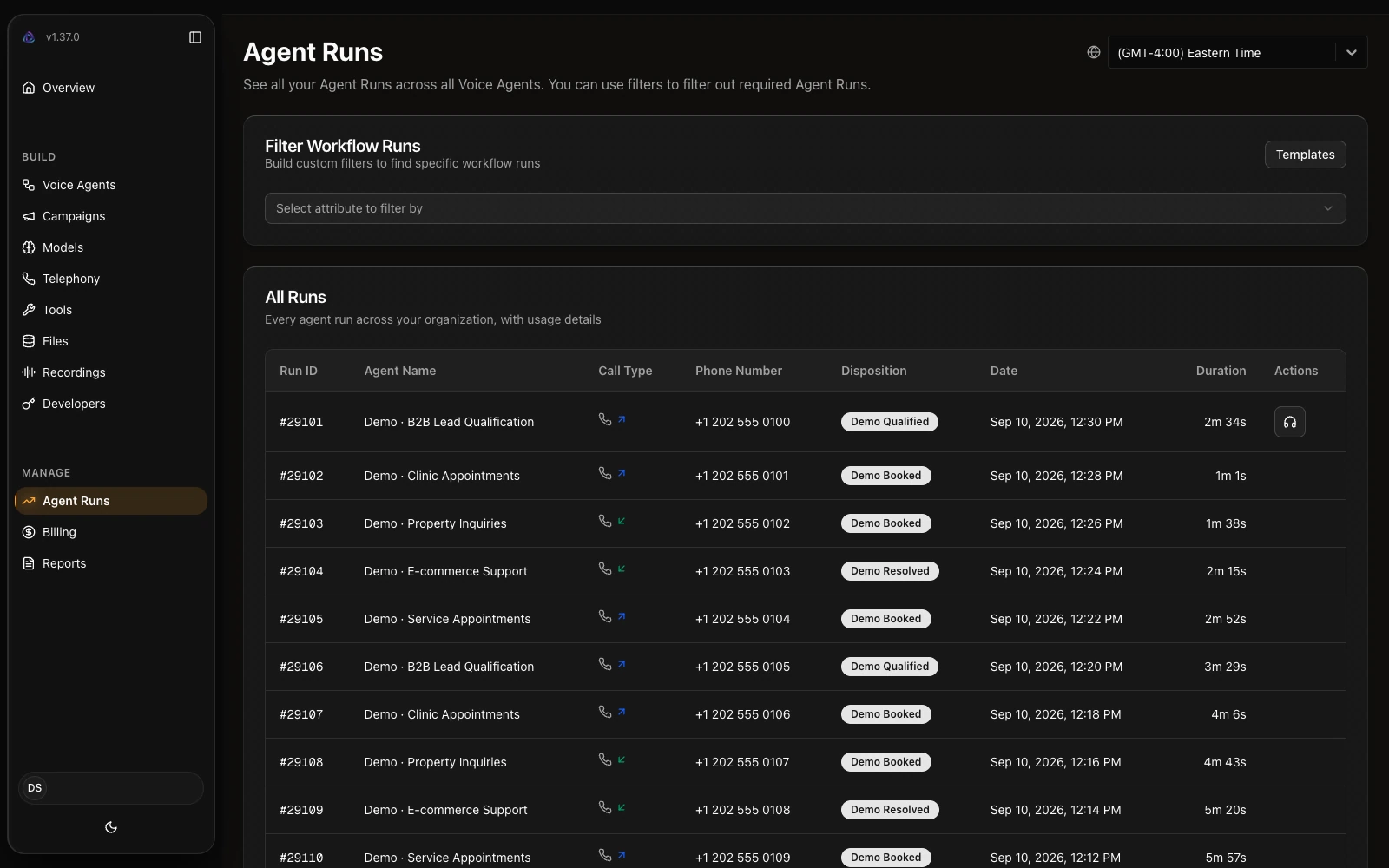Toggle dark mode moon icon
Image resolution: width=1389 pixels, height=868 pixels.
coord(111,827)
